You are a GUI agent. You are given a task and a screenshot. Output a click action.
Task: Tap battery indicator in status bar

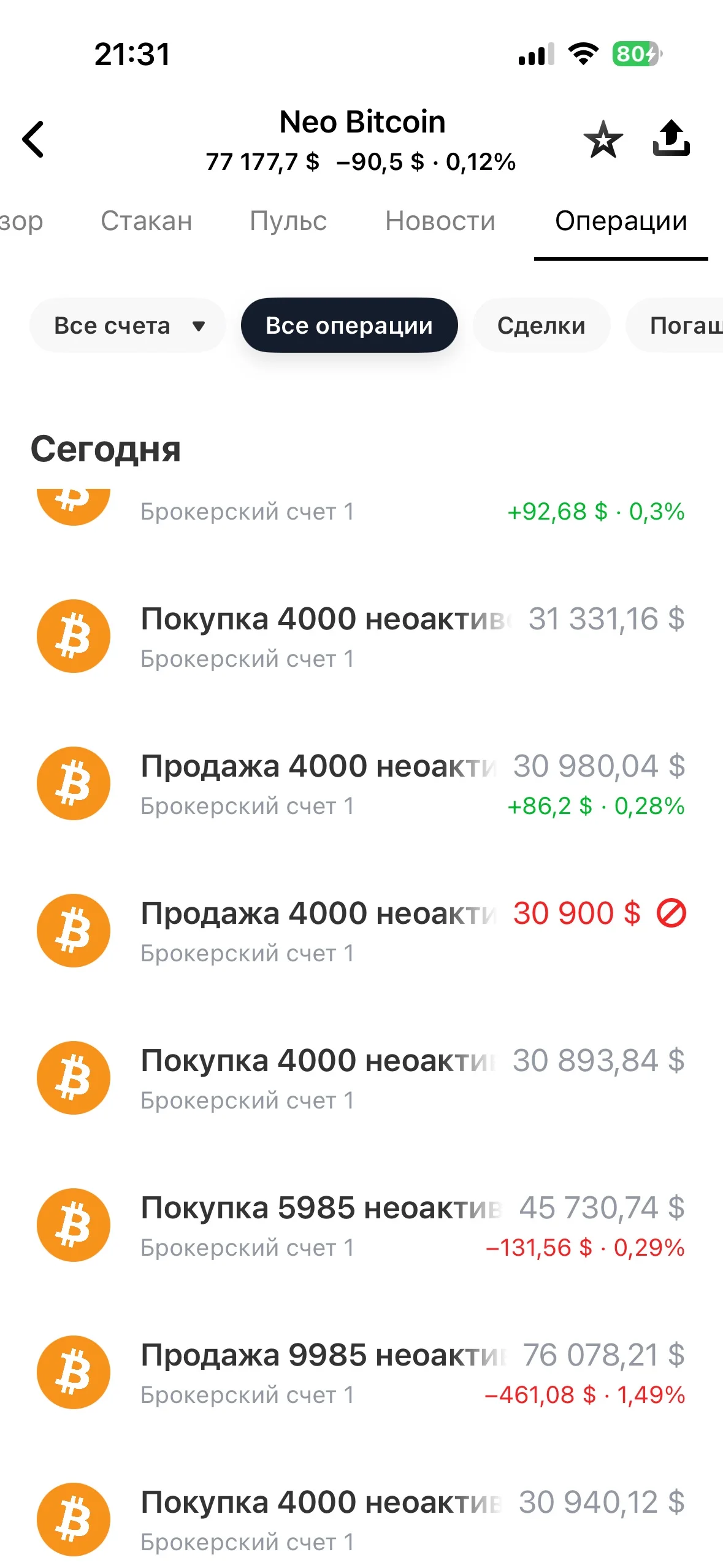637,54
